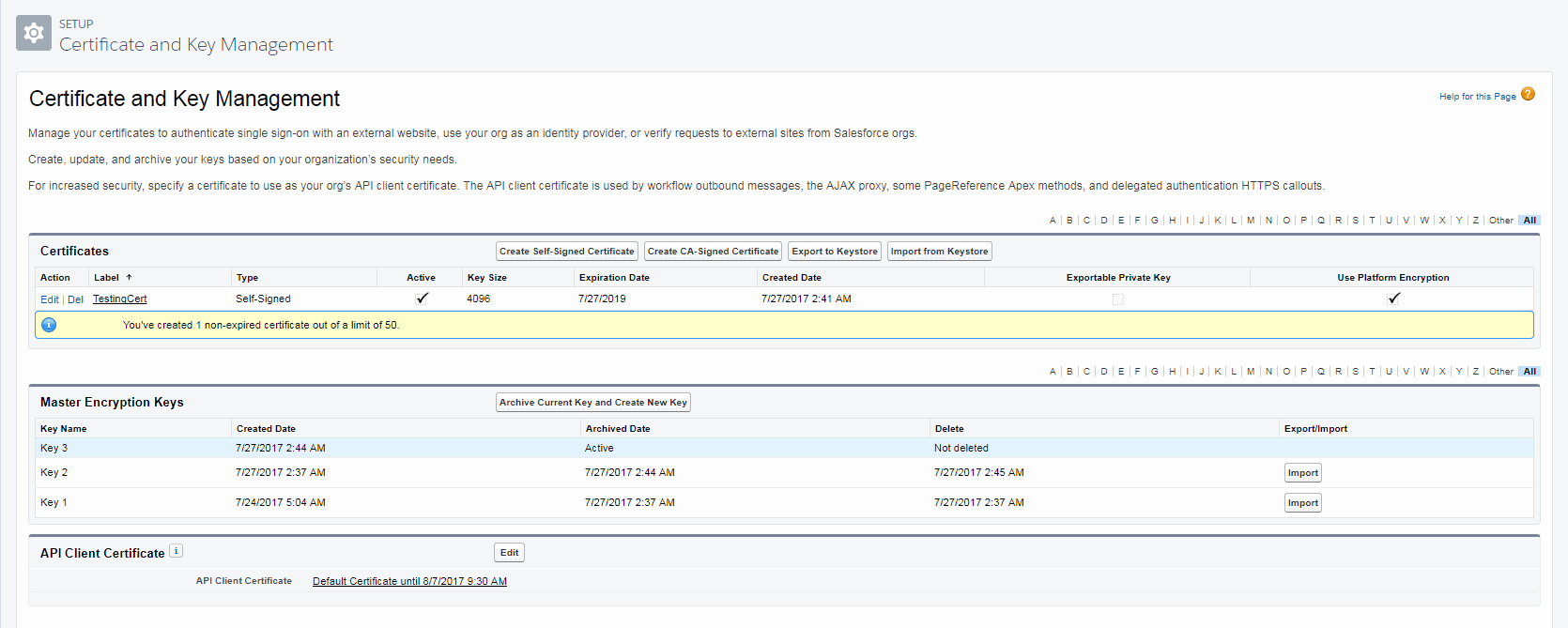The image size is (1568, 628).
Task: Click Create Self-Signed Certificate button
Action: [x=566, y=252]
